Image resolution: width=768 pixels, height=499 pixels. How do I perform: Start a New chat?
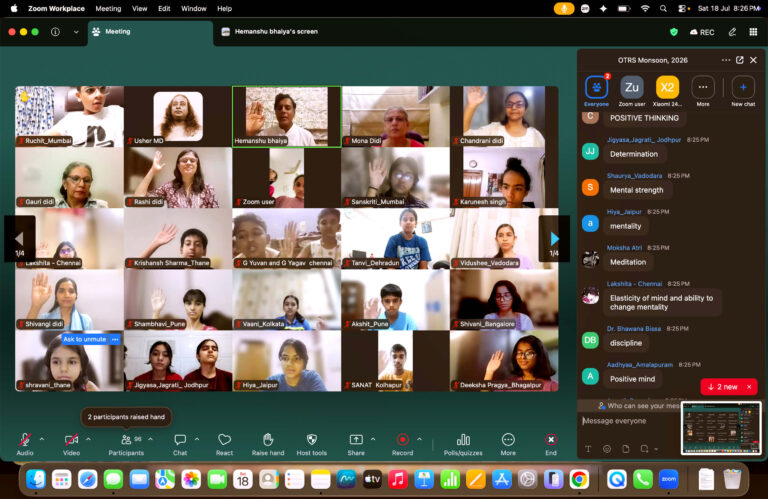743,91
